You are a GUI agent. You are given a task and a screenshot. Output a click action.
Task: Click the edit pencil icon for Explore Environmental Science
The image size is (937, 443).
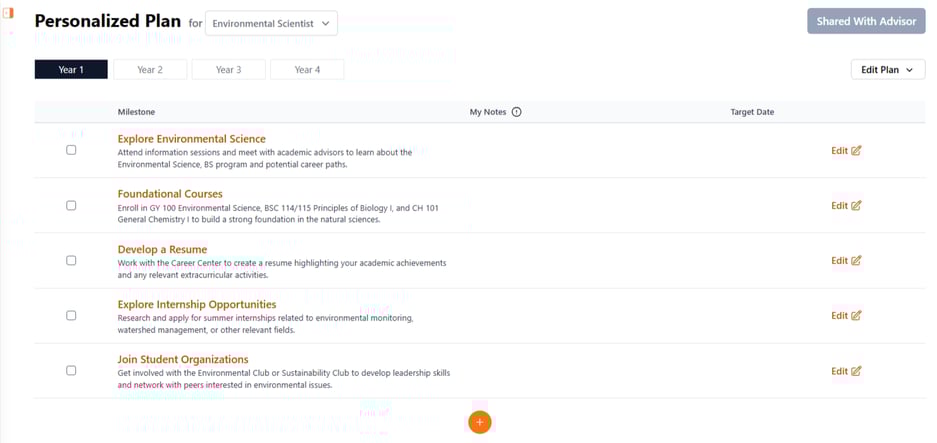coord(856,151)
